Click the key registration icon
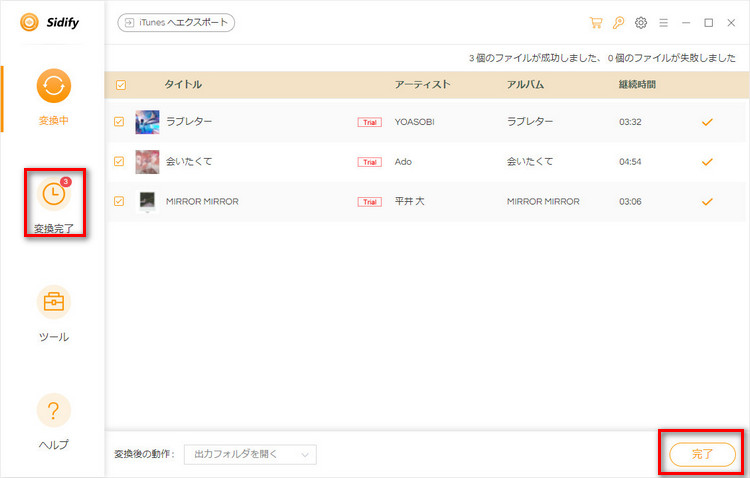 coord(618,22)
